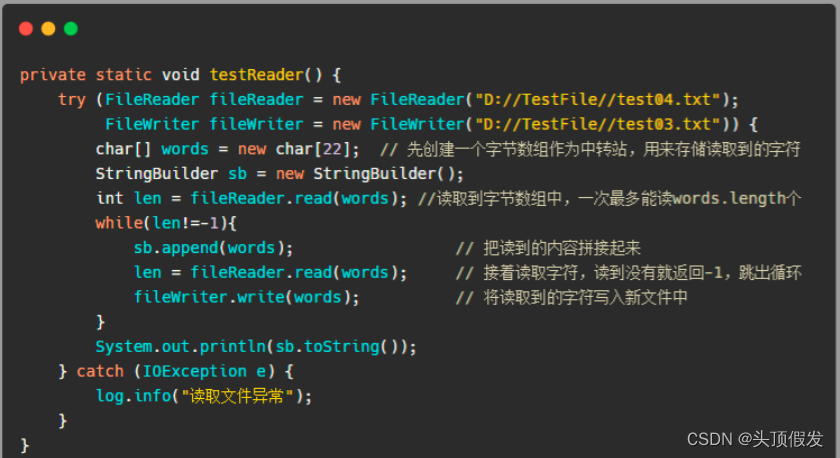Screen dimensions: 840x458
Task: Click the 'try' keyword
Action: 72,100
